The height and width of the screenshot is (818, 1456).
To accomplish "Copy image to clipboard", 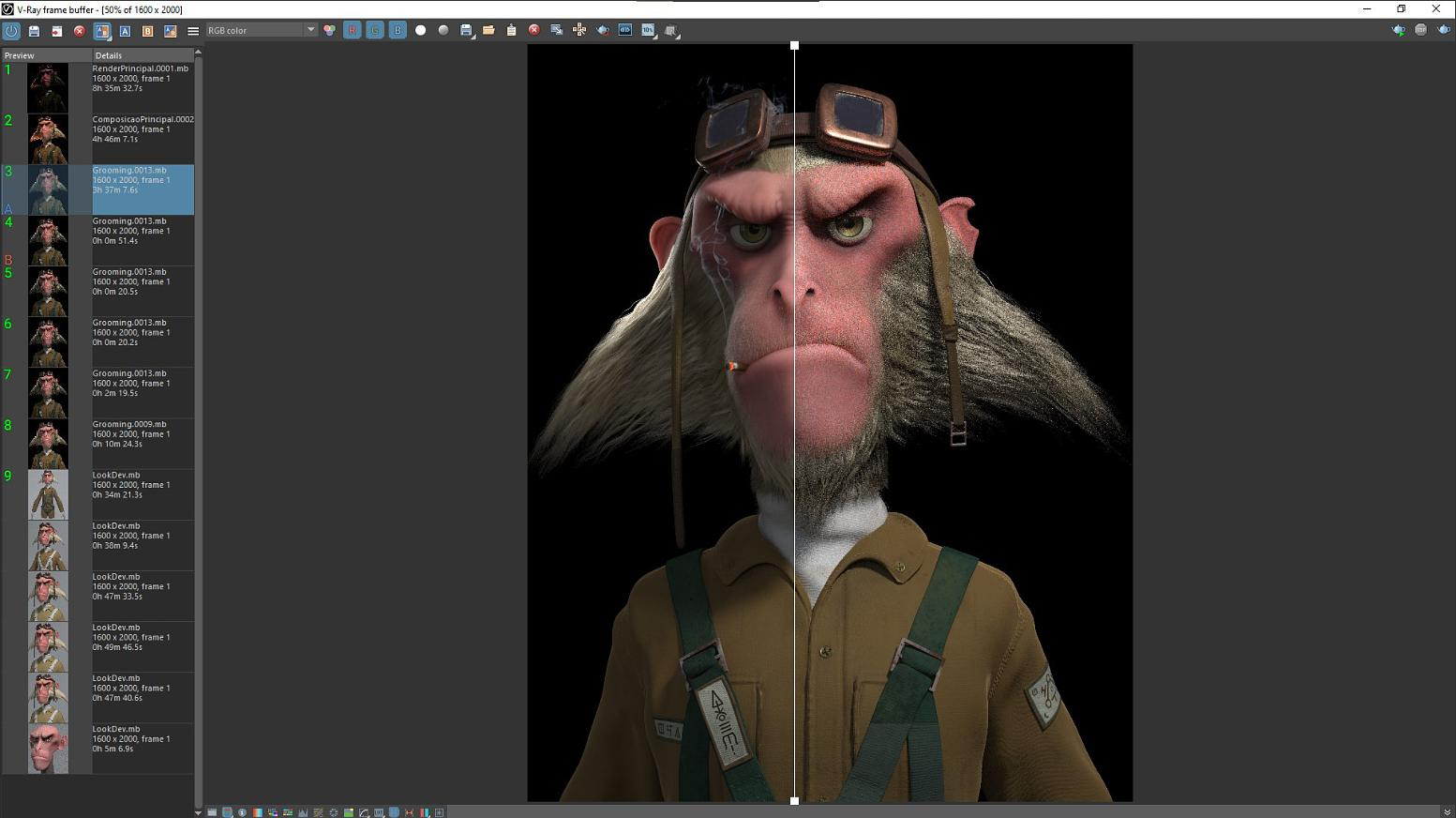I will click(511, 30).
